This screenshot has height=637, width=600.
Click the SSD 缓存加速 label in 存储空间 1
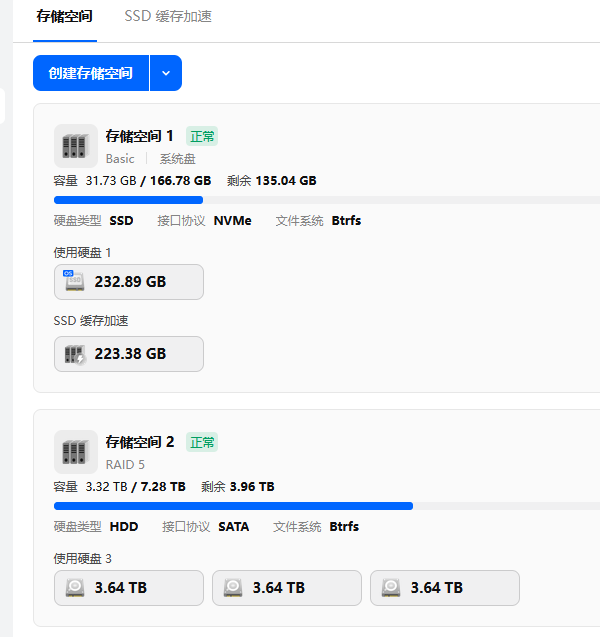point(91,321)
